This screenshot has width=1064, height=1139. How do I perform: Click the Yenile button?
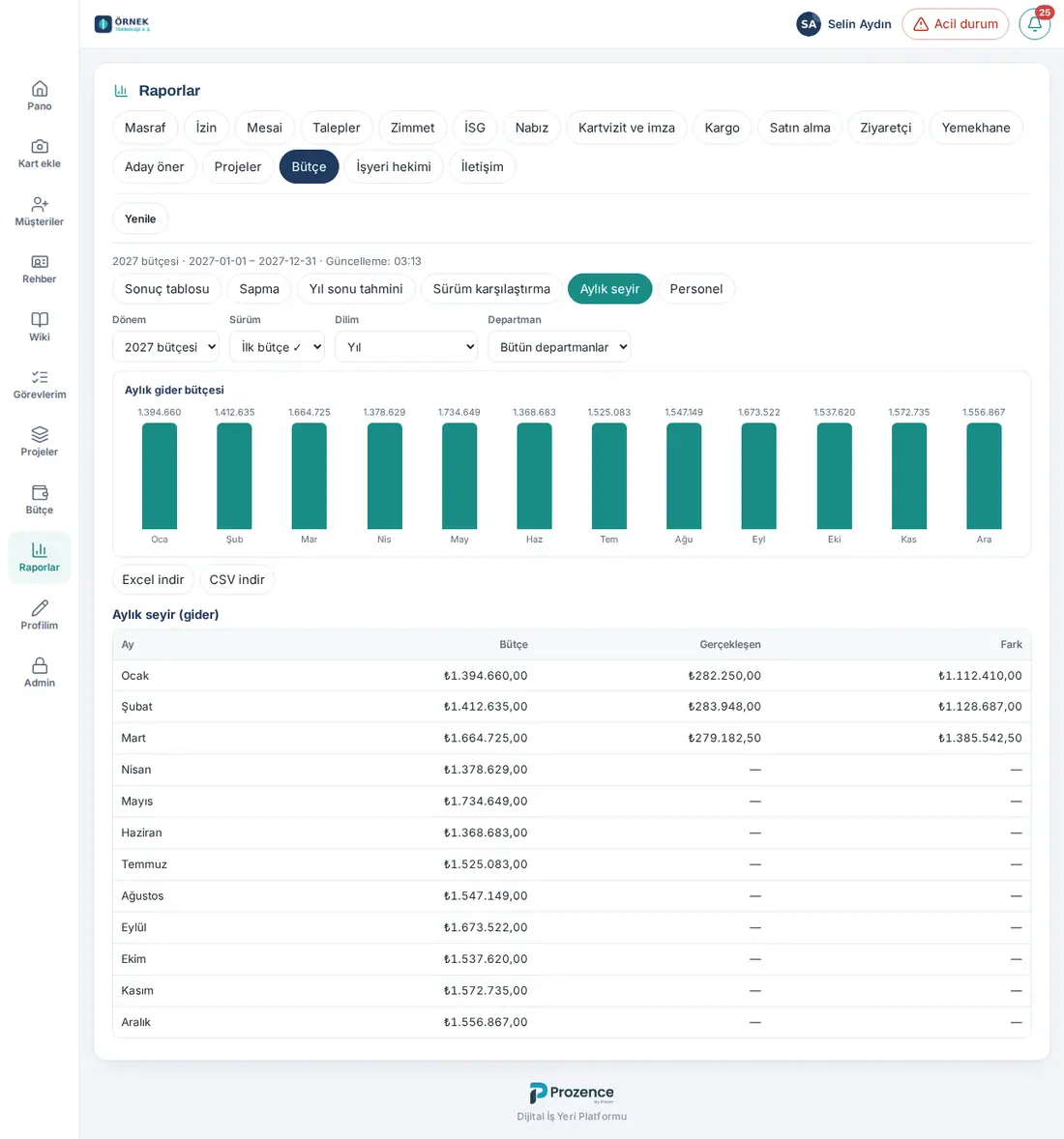click(140, 219)
